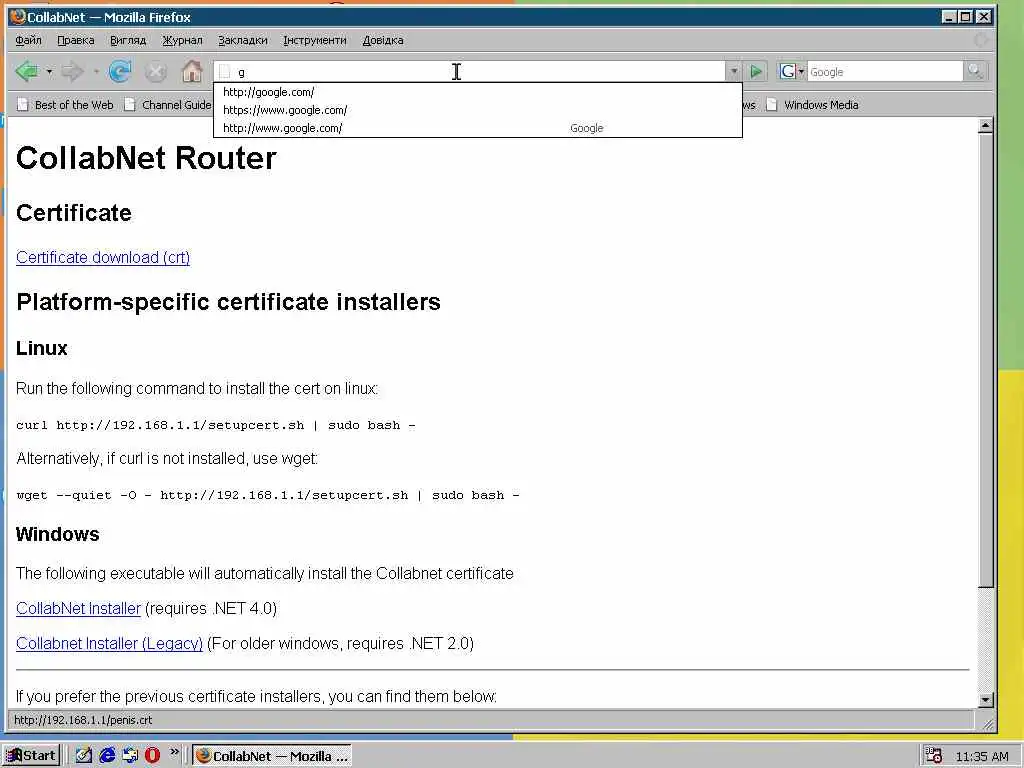Image resolution: width=1024 pixels, height=768 pixels.
Task: Open the Файл menu
Action: (x=29, y=40)
